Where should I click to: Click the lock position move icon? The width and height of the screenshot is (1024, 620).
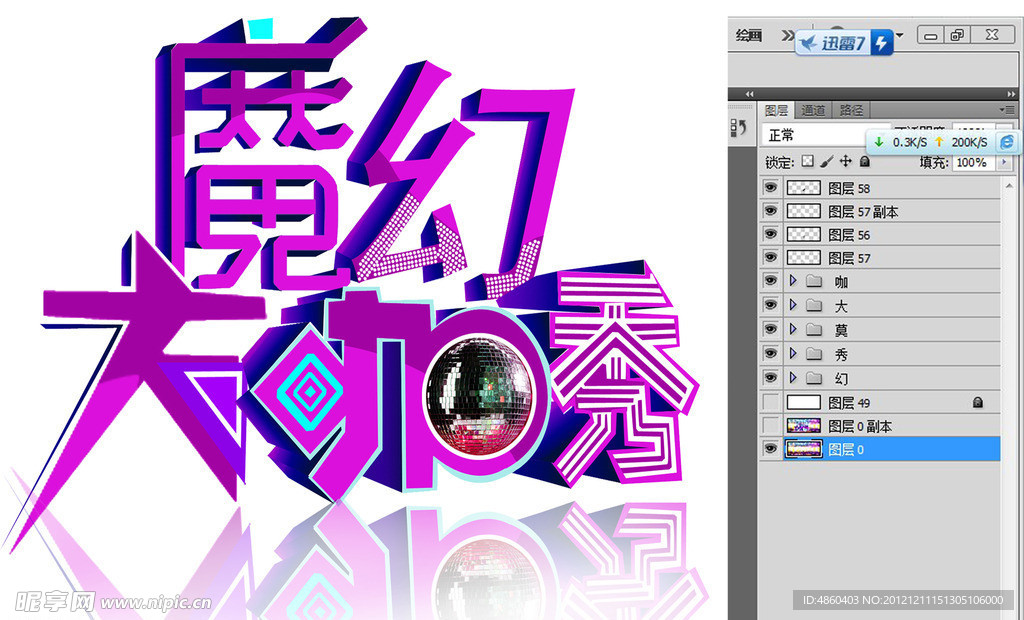tap(845, 161)
